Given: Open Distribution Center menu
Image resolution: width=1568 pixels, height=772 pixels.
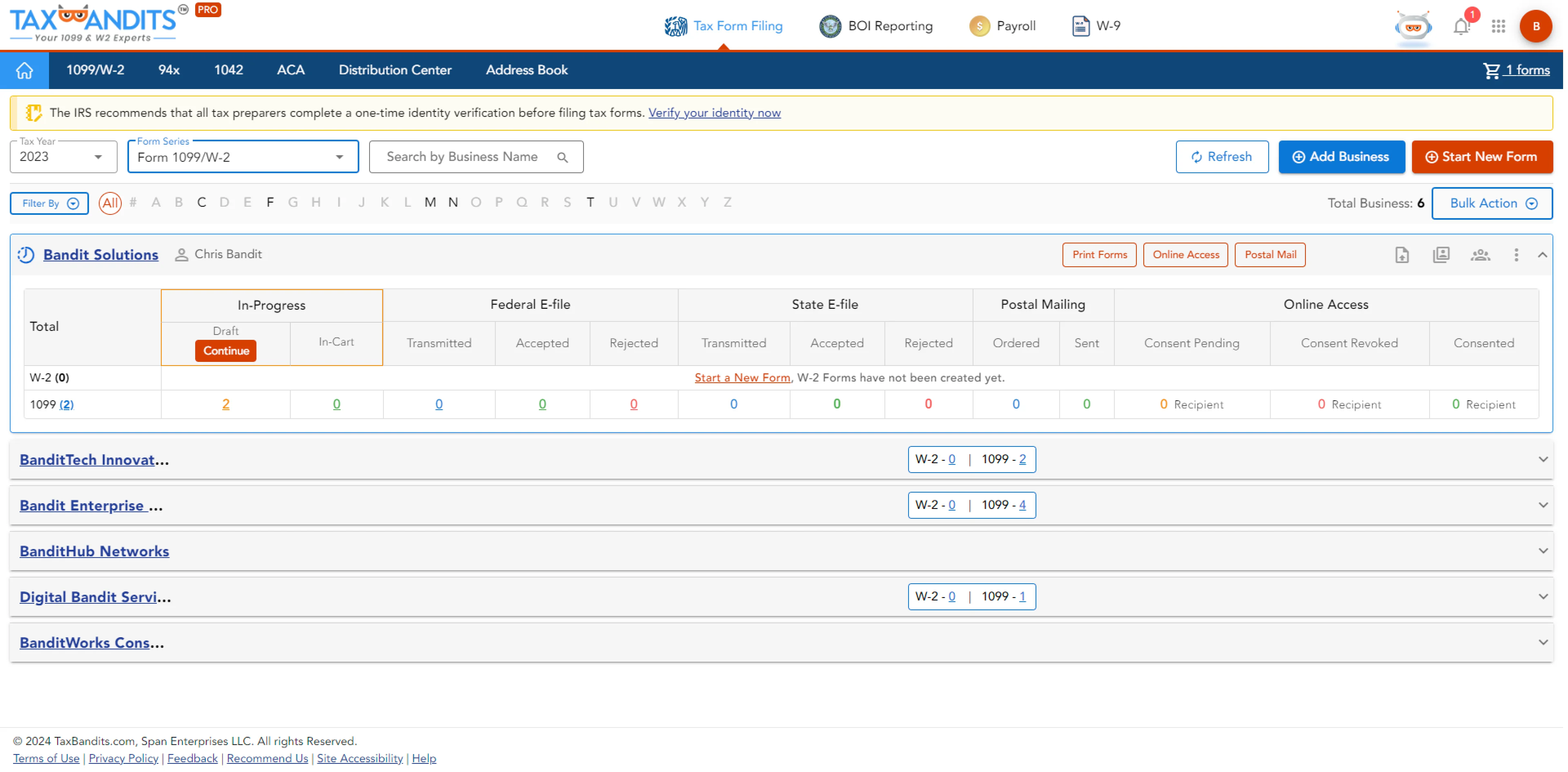Looking at the screenshot, I should (395, 70).
